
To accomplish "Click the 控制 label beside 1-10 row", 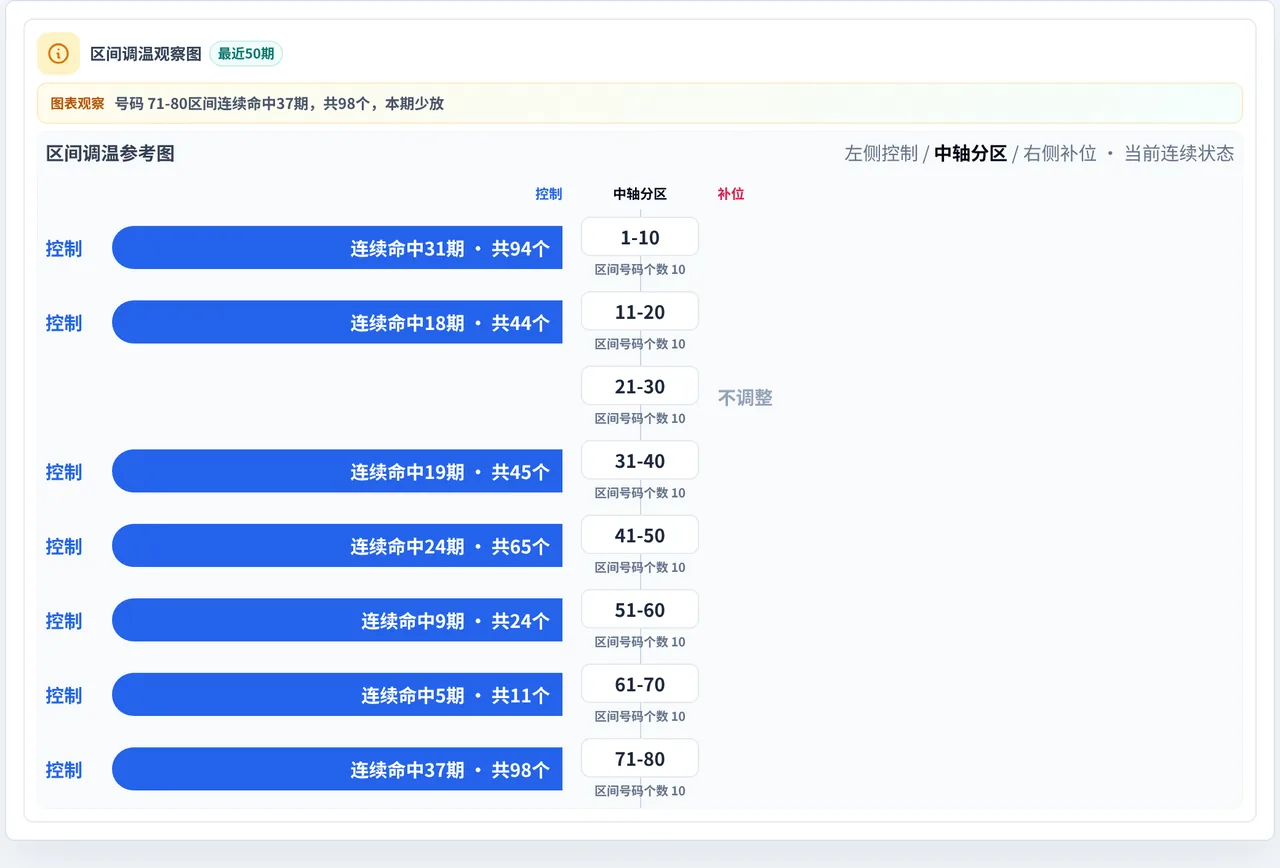I will (x=64, y=248).
